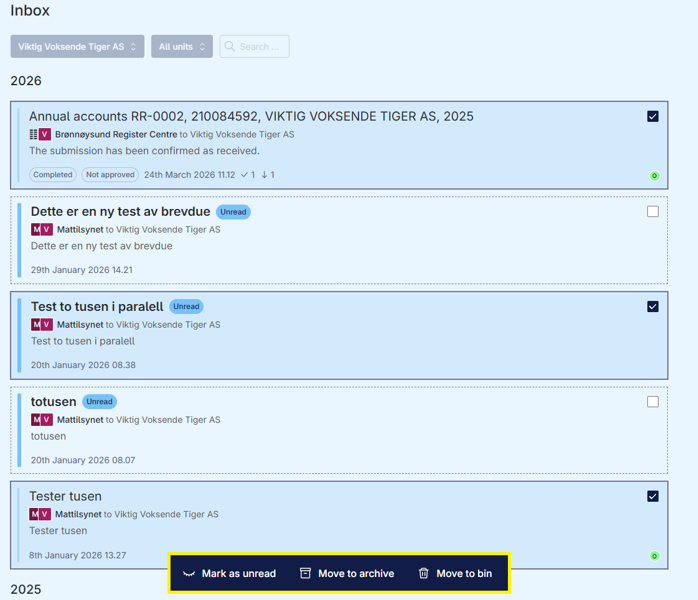This screenshot has width=698, height=600.
Task: Open the Dette er en ny test av brevdue message
Action: coord(120,211)
